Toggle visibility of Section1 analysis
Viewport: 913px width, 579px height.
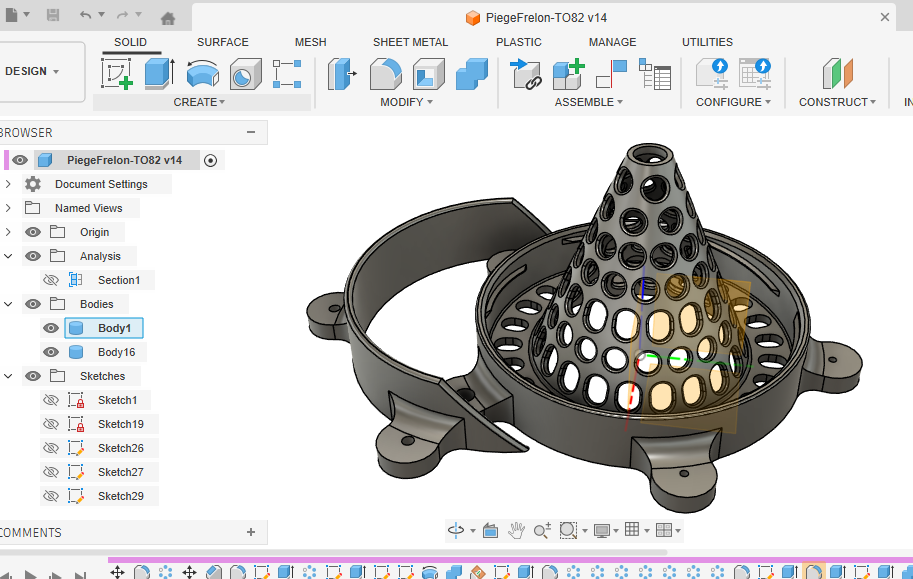point(50,280)
